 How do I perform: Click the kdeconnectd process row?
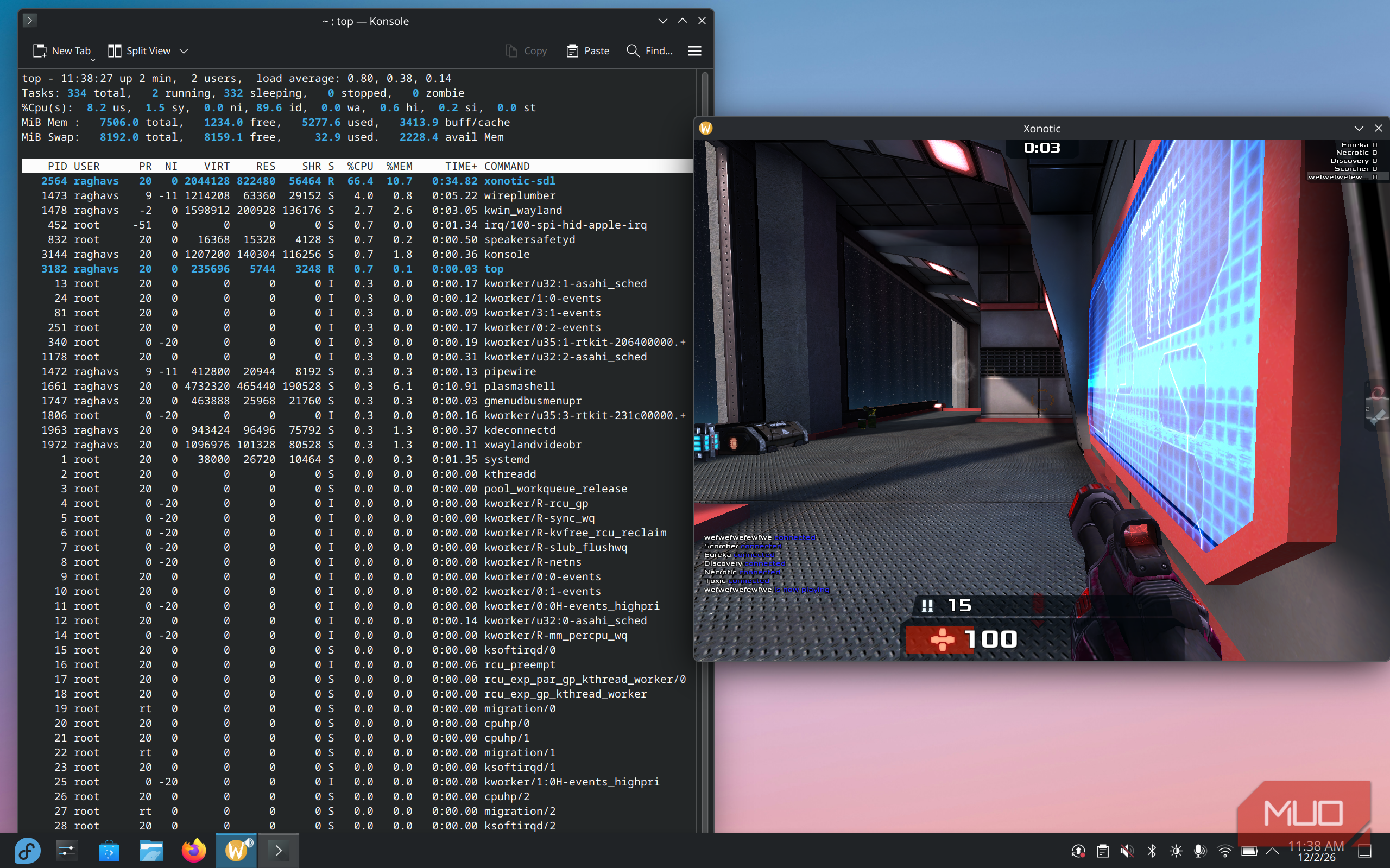click(x=357, y=430)
